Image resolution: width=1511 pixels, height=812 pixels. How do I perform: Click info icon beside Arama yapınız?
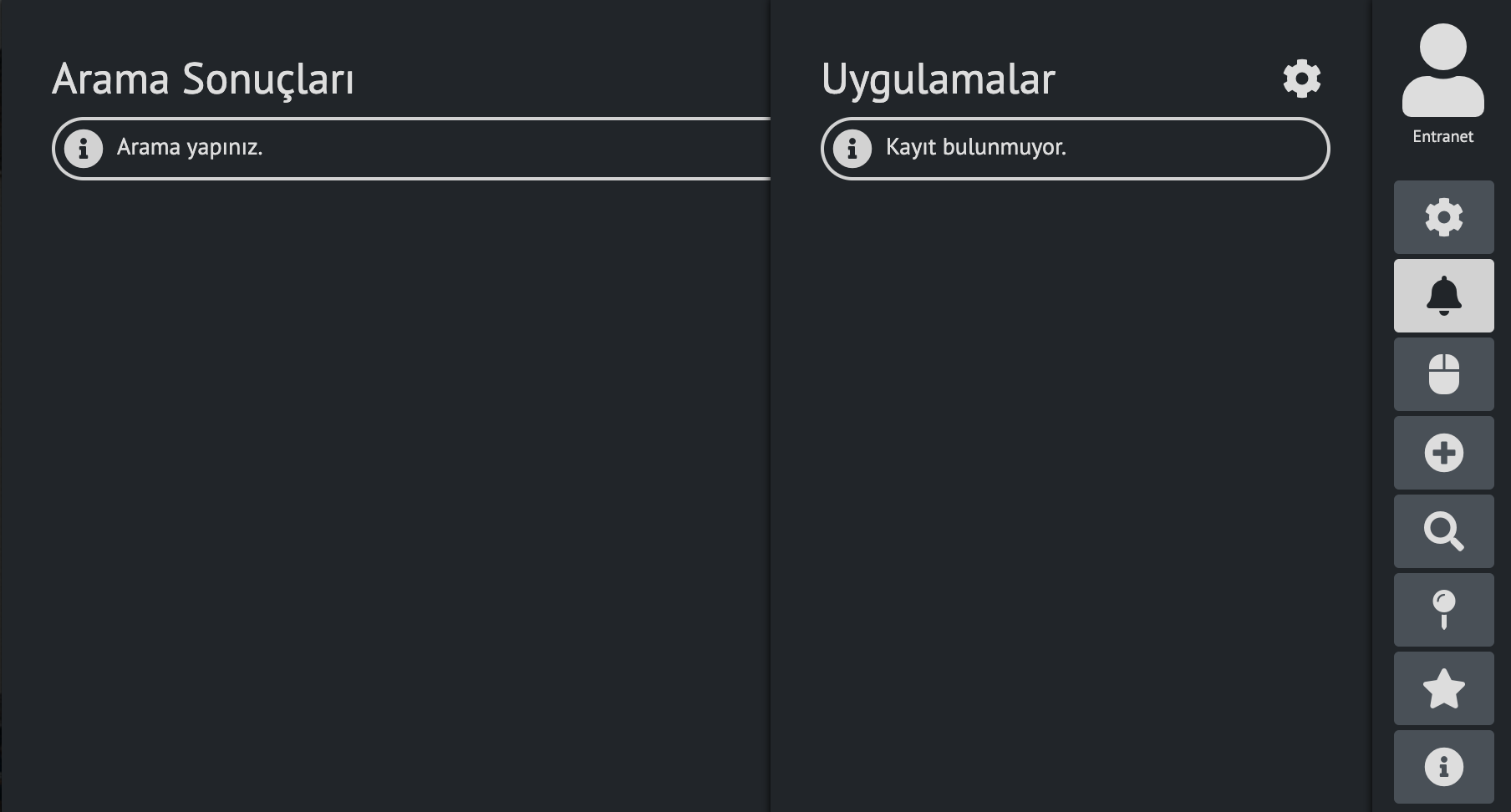pos(83,149)
